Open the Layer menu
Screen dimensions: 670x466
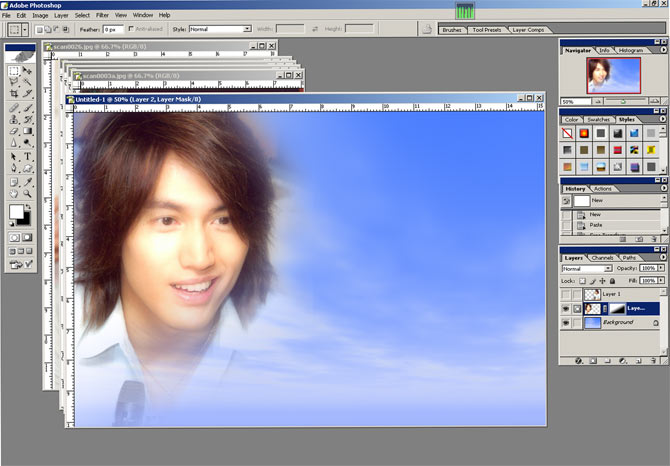(x=61, y=15)
